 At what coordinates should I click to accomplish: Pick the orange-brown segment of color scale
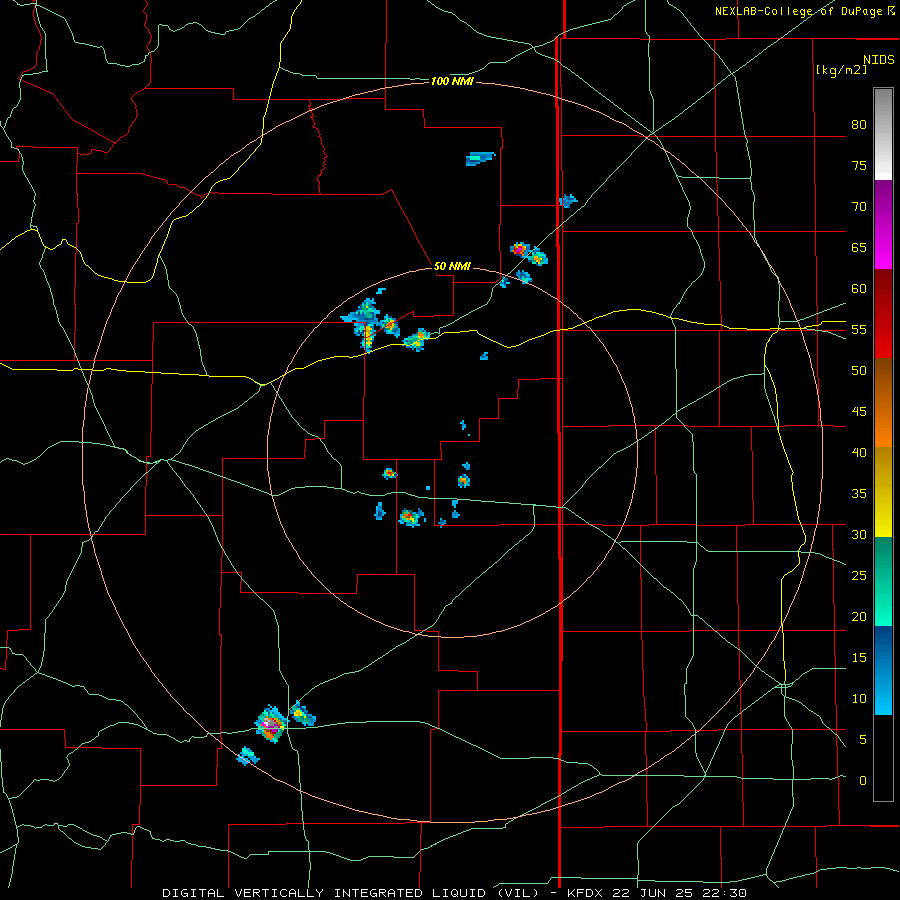point(883,402)
